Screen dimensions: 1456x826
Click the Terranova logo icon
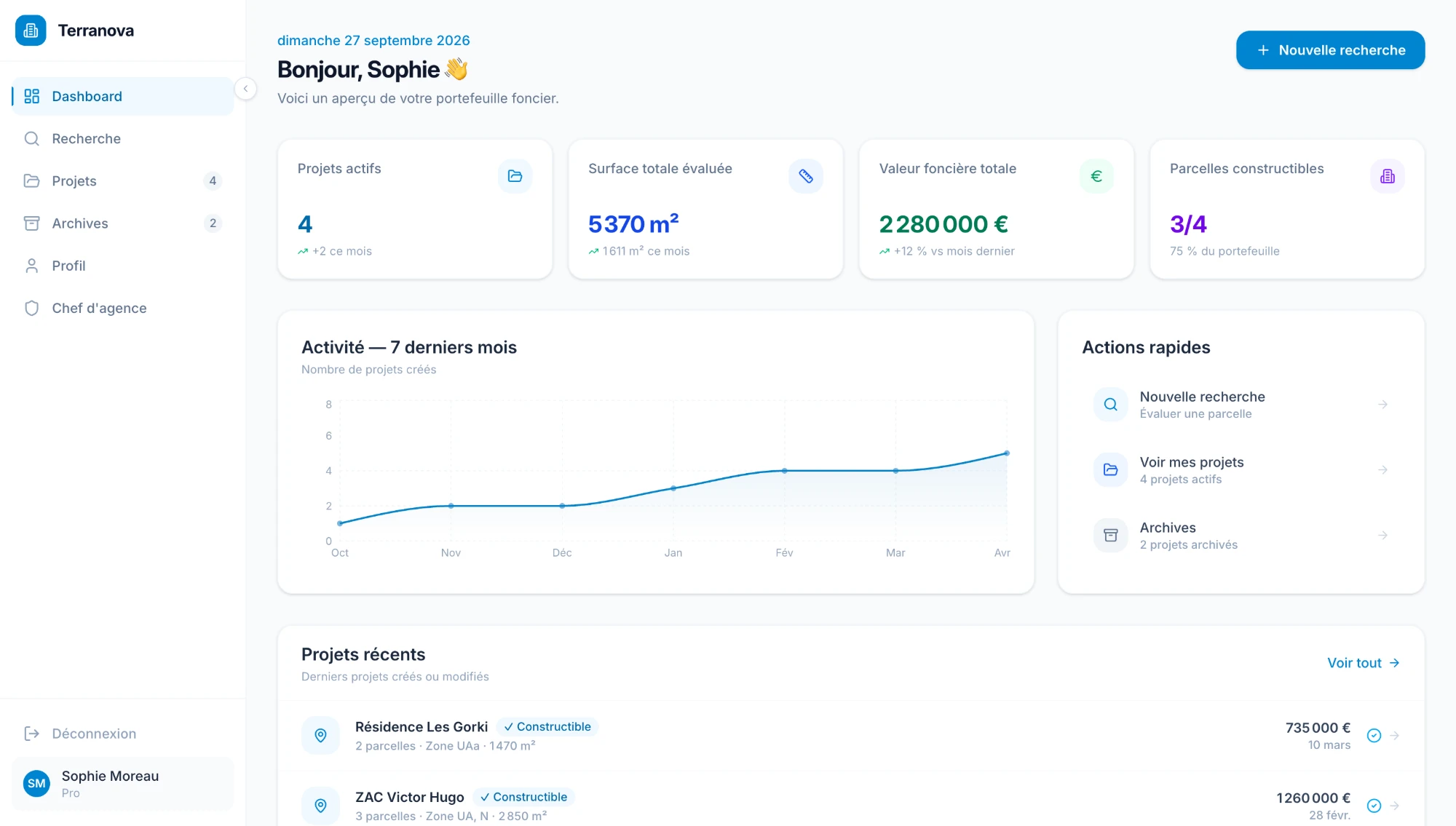pos(31,31)
